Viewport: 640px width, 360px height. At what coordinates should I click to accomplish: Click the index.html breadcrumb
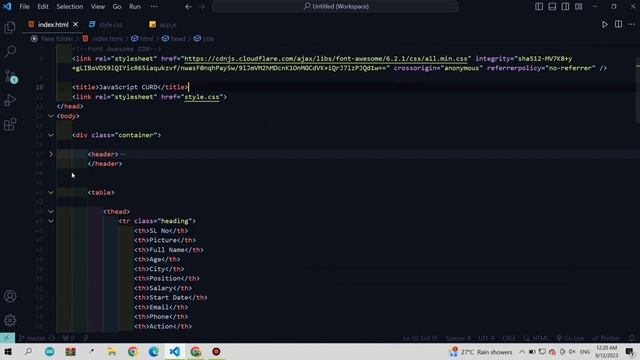(x=107, y=39)
